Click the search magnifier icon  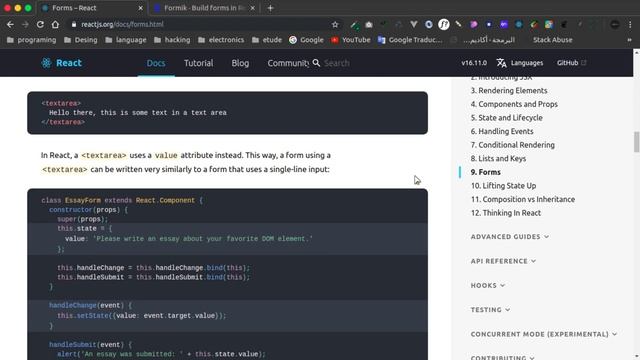(316, 63)
